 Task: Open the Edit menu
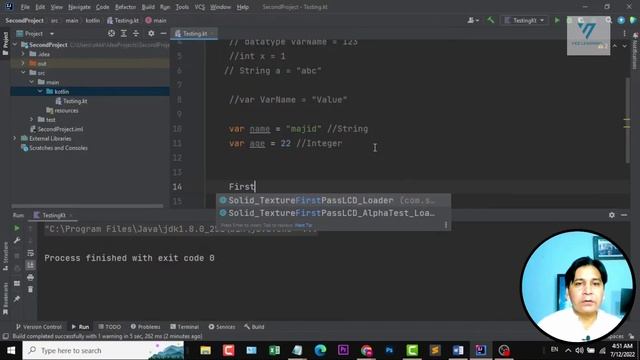(x=40, y=7)
